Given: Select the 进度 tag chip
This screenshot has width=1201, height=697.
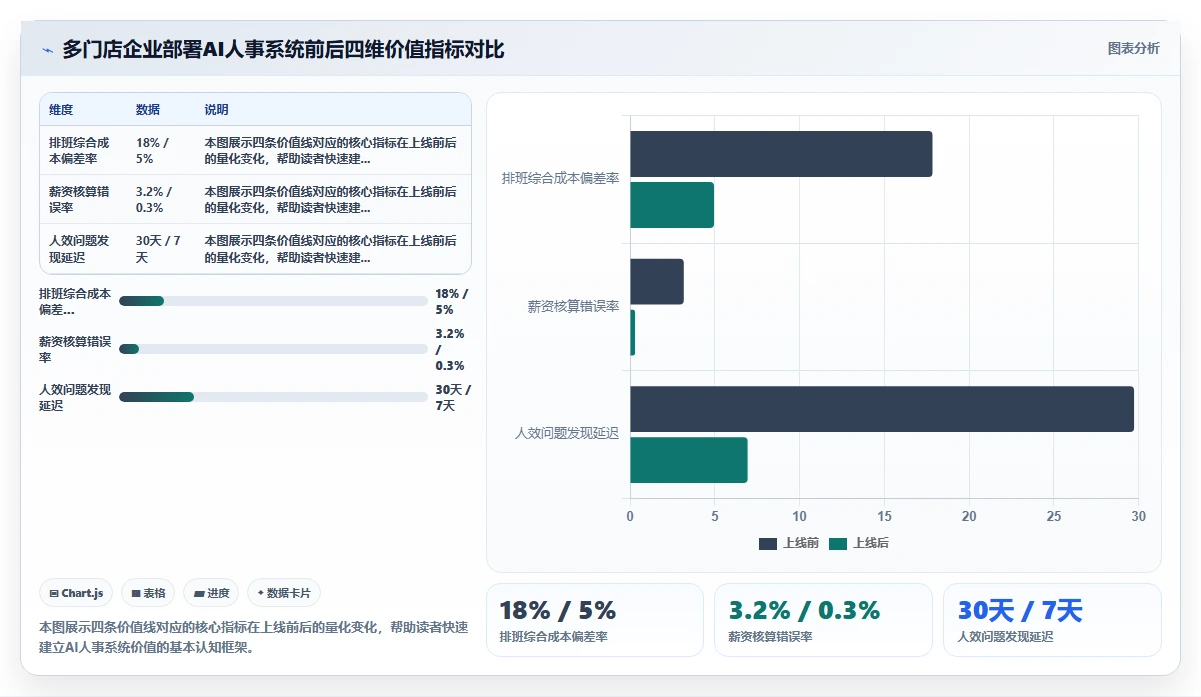Looking at the screenshot, I should pyautogui.click(x=211, y=593).
